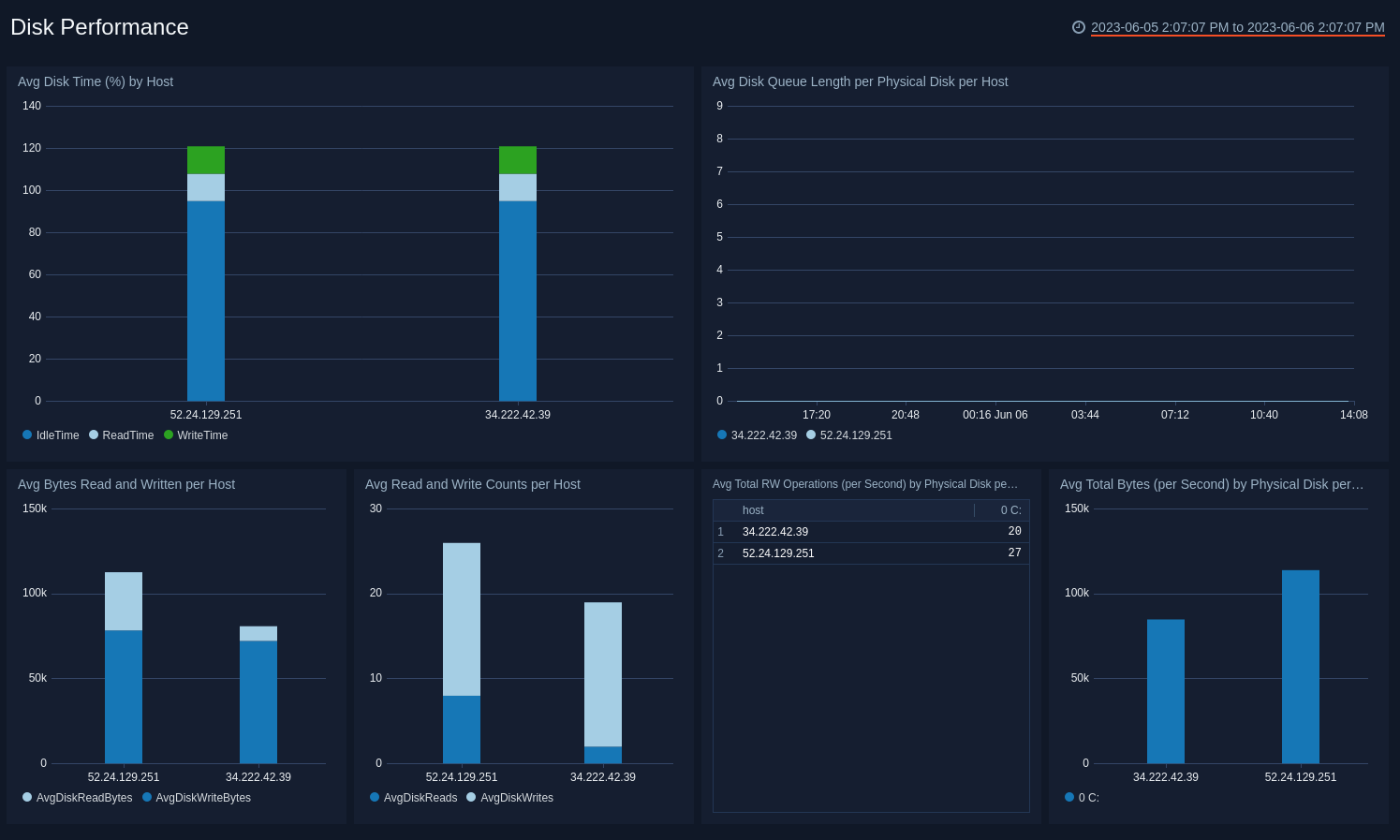This screenshot has width=1400, height=840.
Task: Open the dashboard time range selector
Action: tap(1237, 27)
